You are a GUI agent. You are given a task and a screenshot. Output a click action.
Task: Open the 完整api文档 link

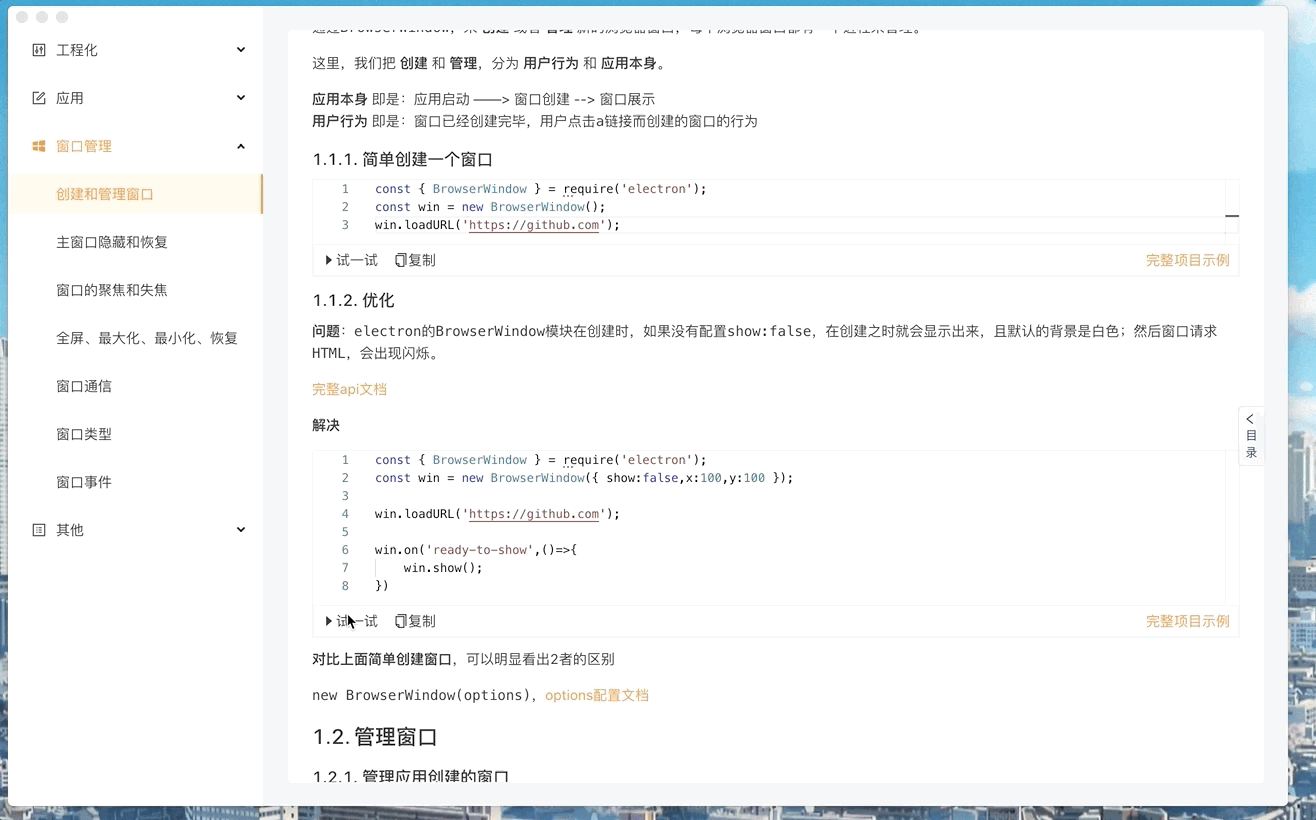[349, 389]
